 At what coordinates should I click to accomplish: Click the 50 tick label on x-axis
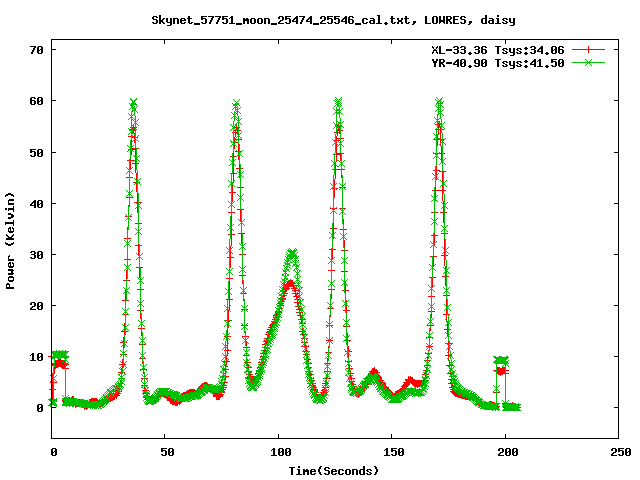pyautogui.click(x=166, y=452)
